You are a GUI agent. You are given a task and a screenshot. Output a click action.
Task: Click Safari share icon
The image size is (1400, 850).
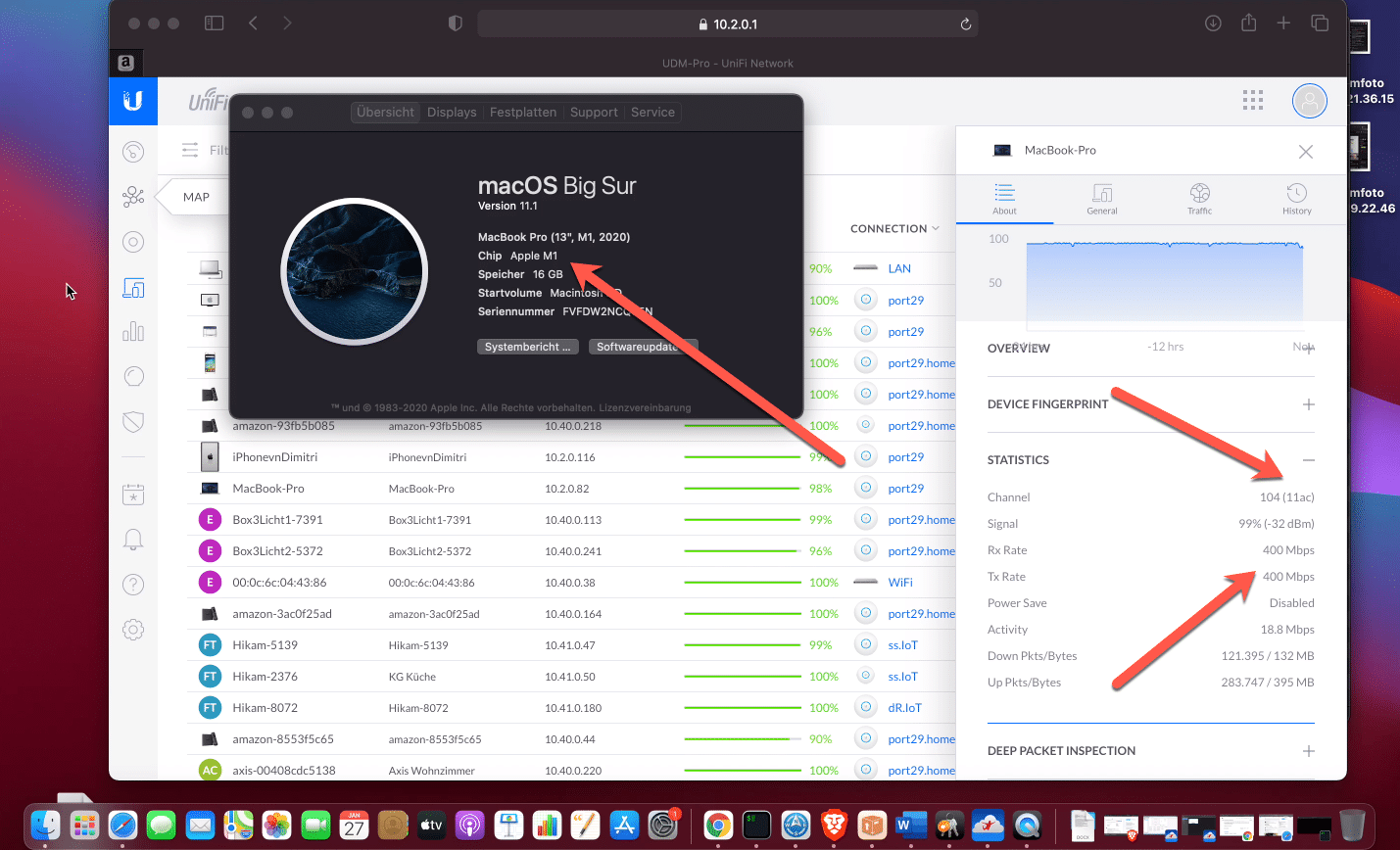[x=1248, y=23]
